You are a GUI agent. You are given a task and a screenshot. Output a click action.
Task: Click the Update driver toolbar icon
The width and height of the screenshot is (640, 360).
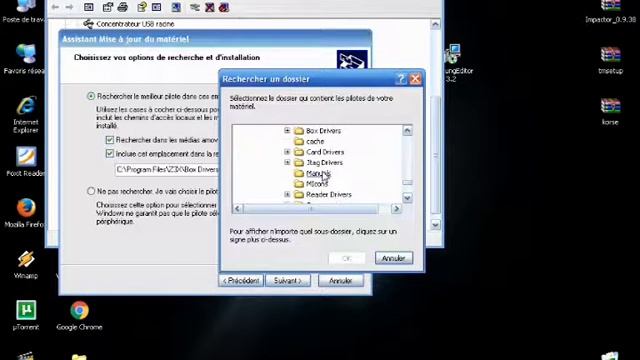pyautogui.click(x=195, y=7)
